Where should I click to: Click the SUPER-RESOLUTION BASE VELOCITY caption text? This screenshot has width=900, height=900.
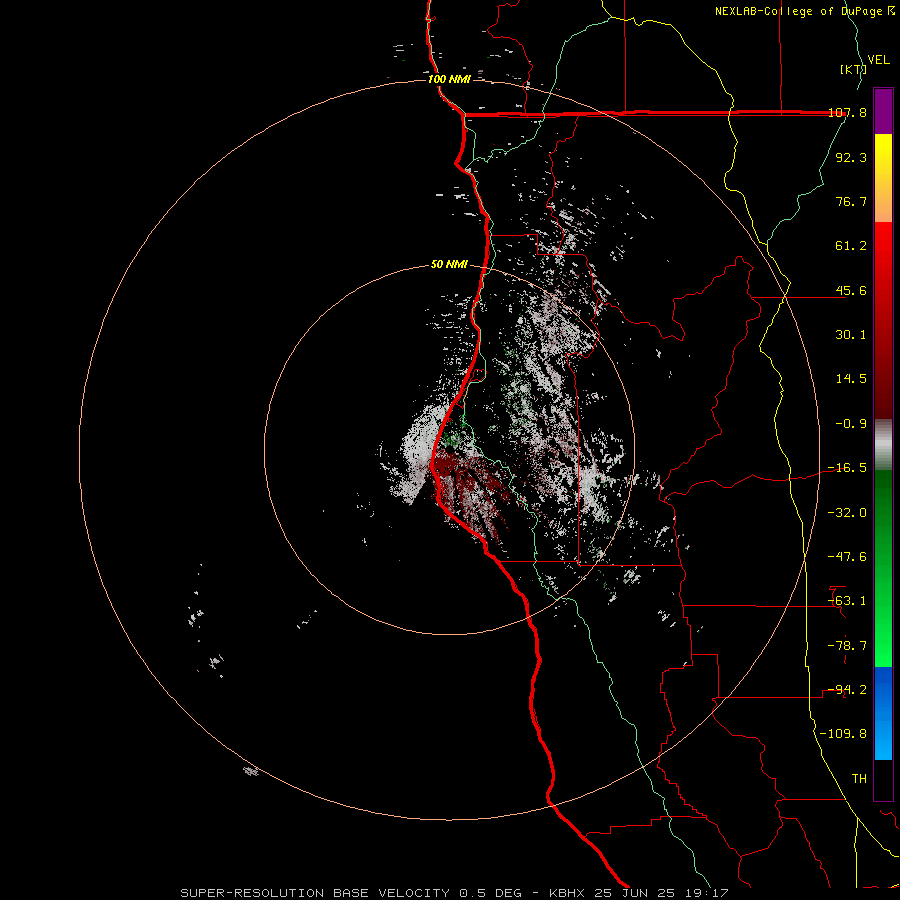[315, 893]
